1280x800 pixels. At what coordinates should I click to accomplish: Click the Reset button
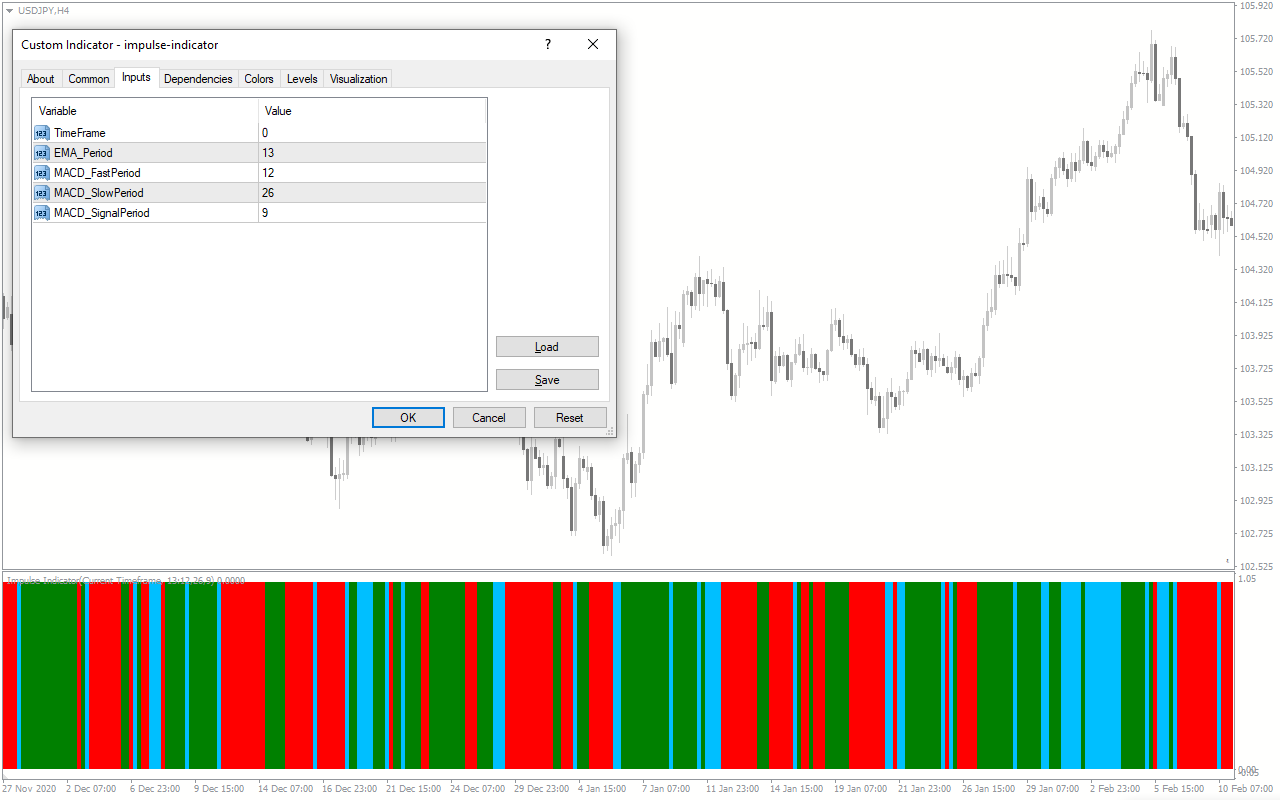coord(570,418)
